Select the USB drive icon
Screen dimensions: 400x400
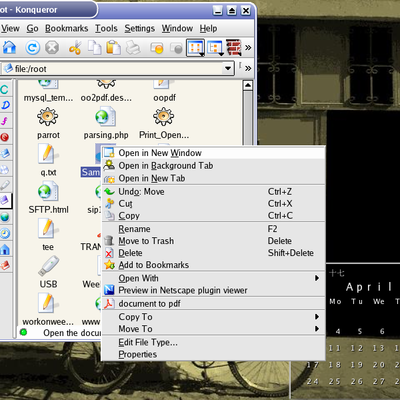pyautogui.click(x=48, y=266)
